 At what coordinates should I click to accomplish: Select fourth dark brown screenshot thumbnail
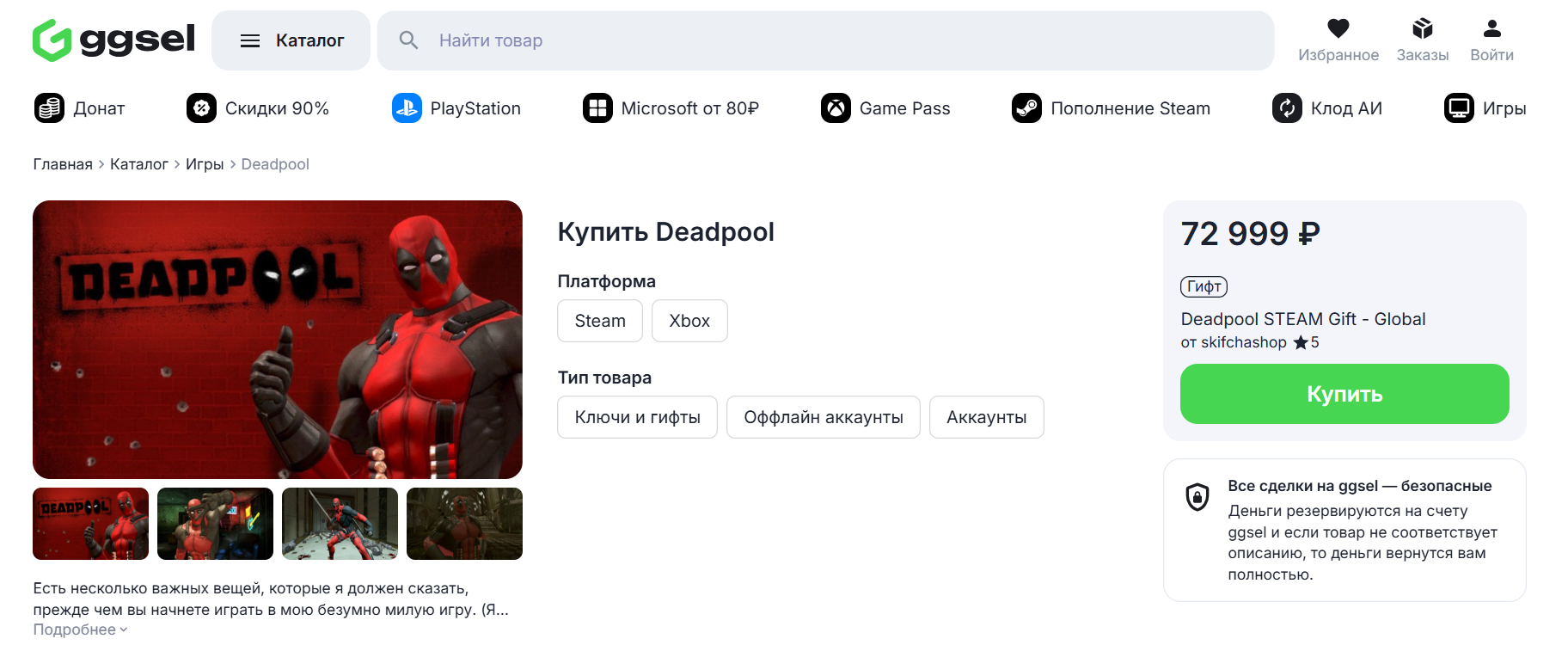pyautogui.click(x=464, y=524)
